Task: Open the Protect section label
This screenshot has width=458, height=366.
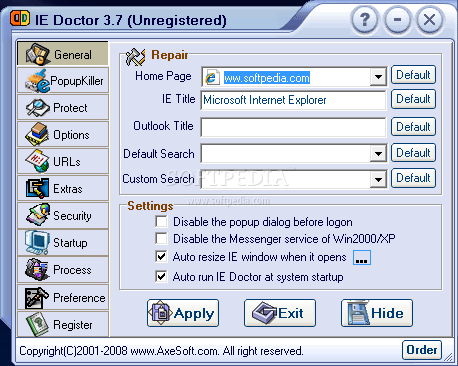Action: 70,108
